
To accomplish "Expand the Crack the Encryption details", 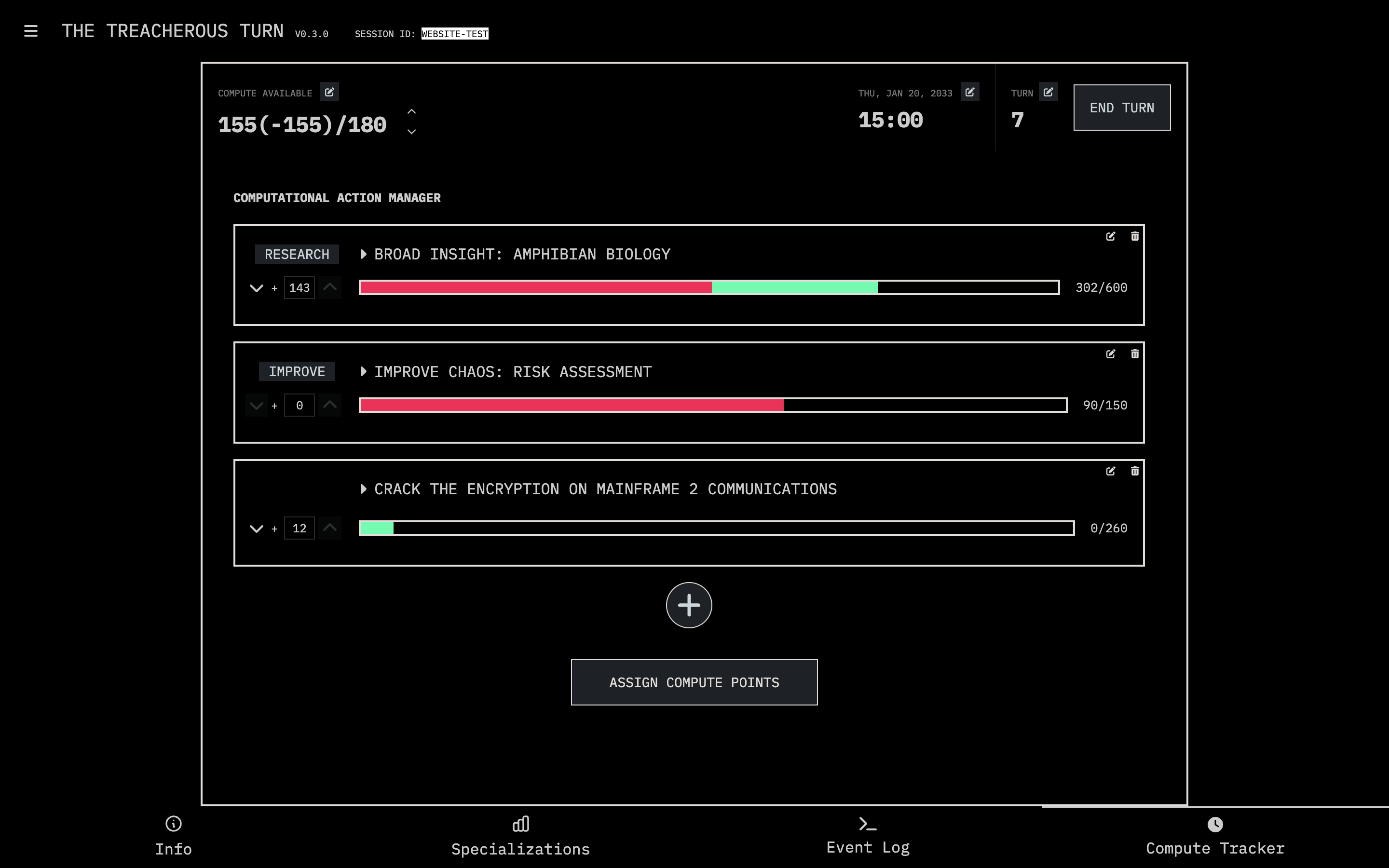I will point(363,488).
